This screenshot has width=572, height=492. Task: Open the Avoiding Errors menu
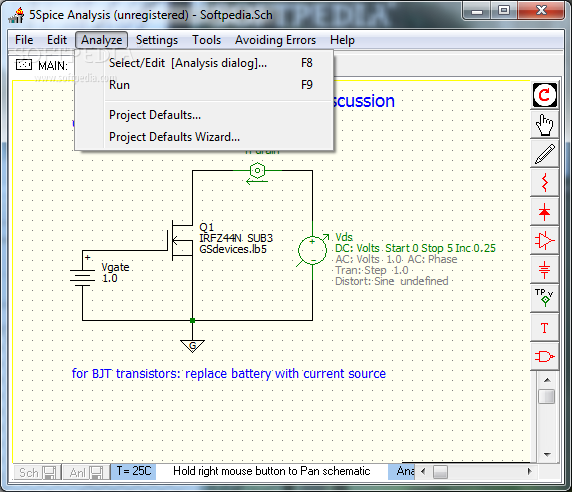pos(275,40)
